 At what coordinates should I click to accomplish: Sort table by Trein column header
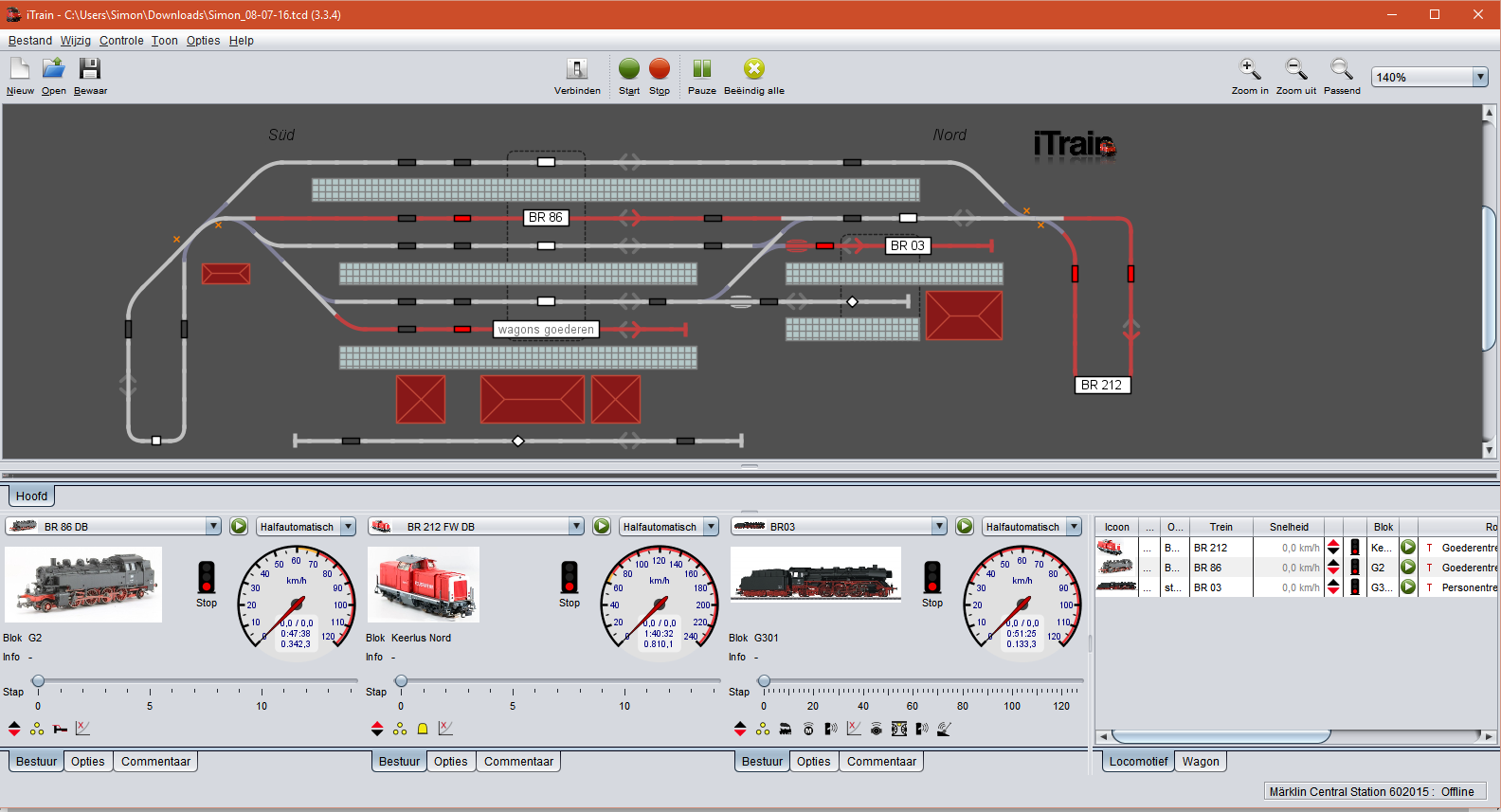[1221, 527]
